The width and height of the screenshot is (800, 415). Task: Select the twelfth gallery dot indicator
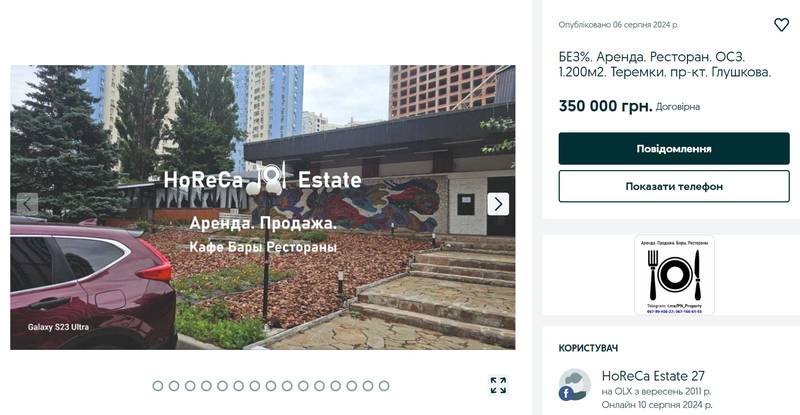336,386
